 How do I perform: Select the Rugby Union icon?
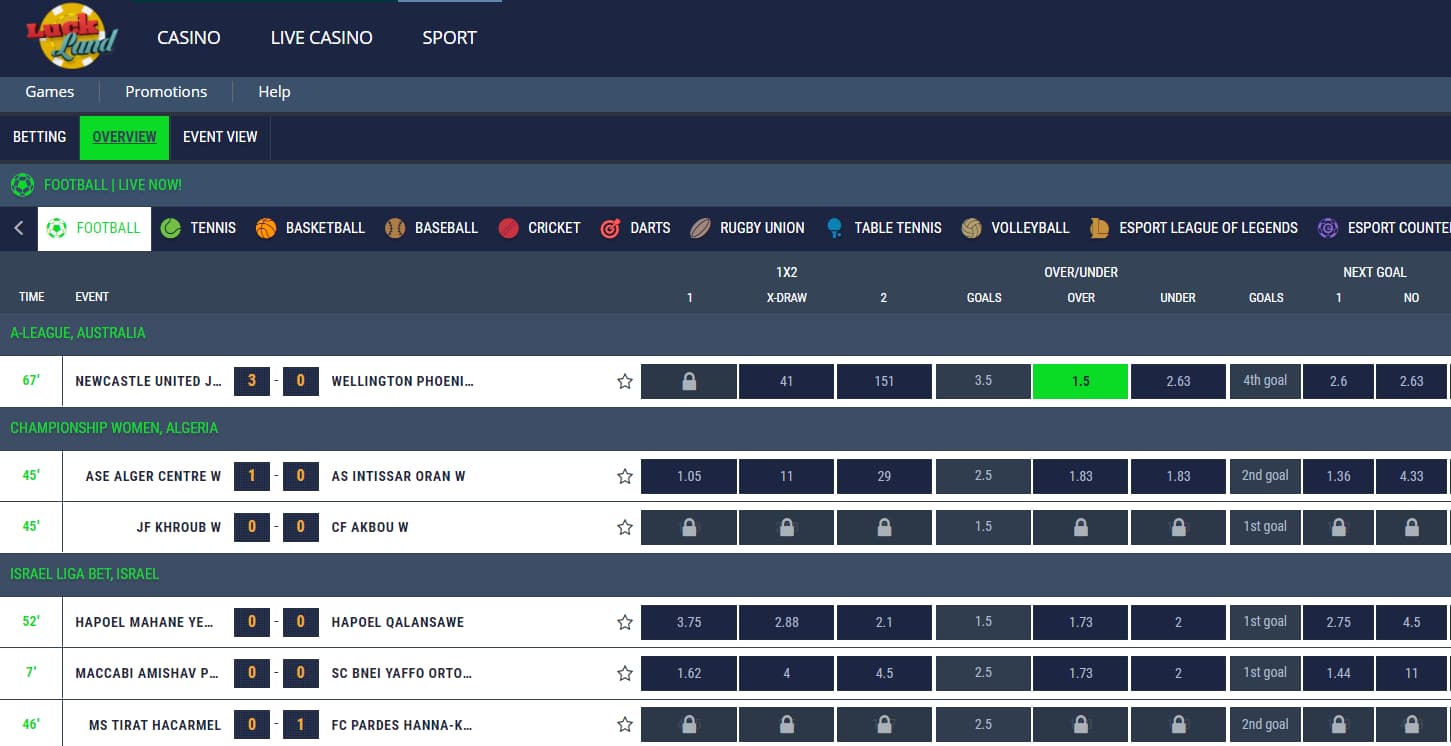click(700, 228)
